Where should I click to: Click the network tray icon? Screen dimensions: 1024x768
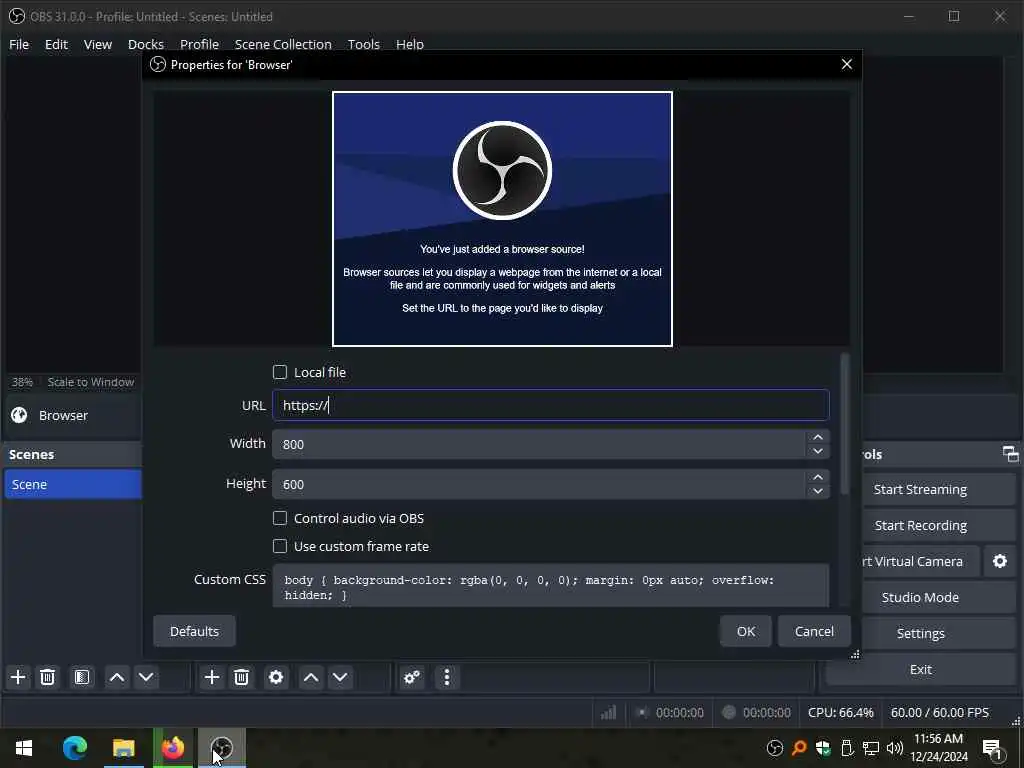point(871,748)
